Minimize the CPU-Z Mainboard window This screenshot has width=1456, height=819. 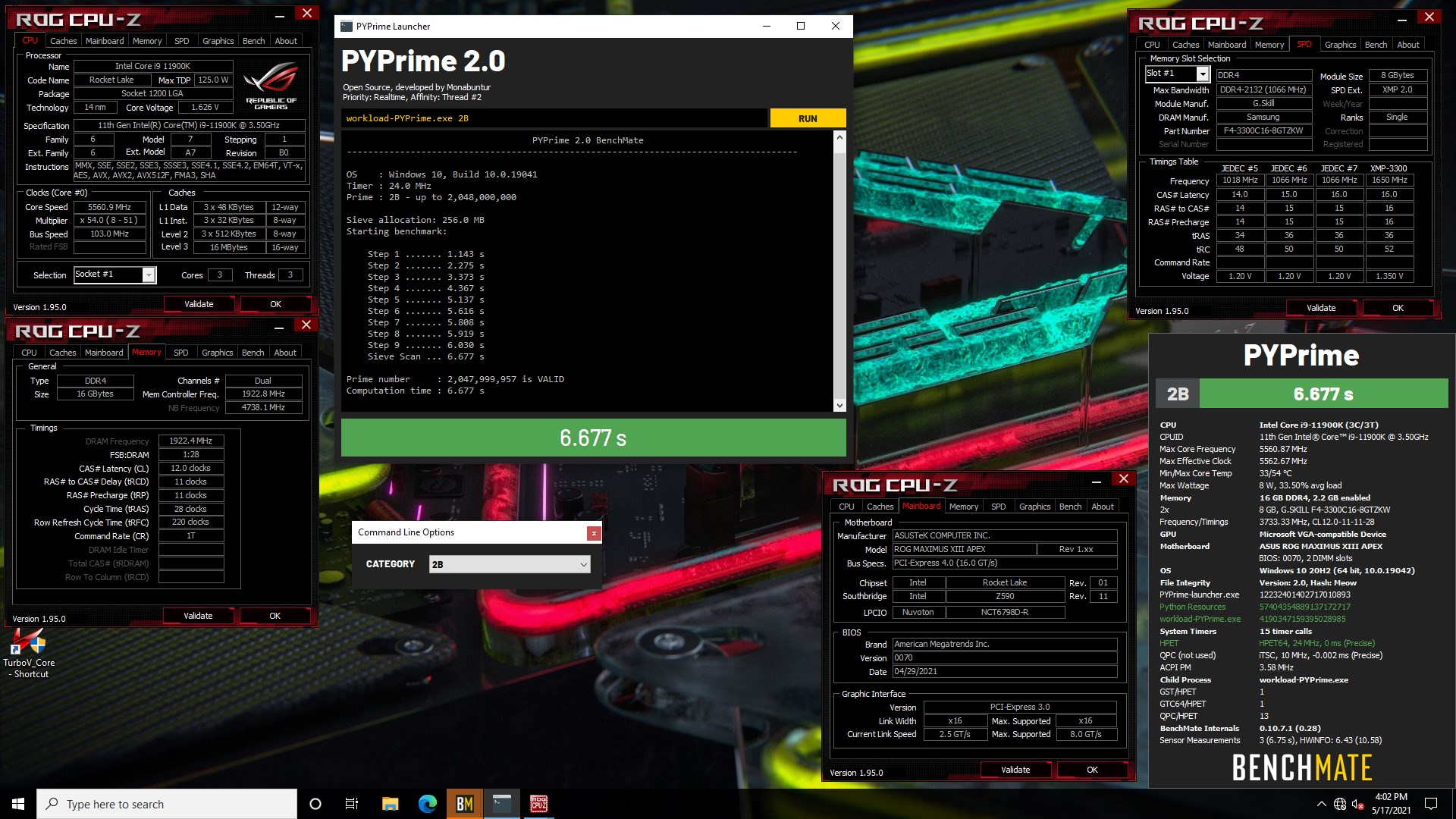pos(1097,482)
